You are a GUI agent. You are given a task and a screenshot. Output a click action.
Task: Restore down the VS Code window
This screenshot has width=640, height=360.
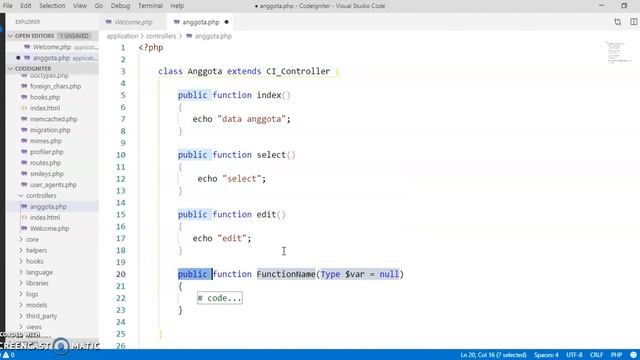624,6
